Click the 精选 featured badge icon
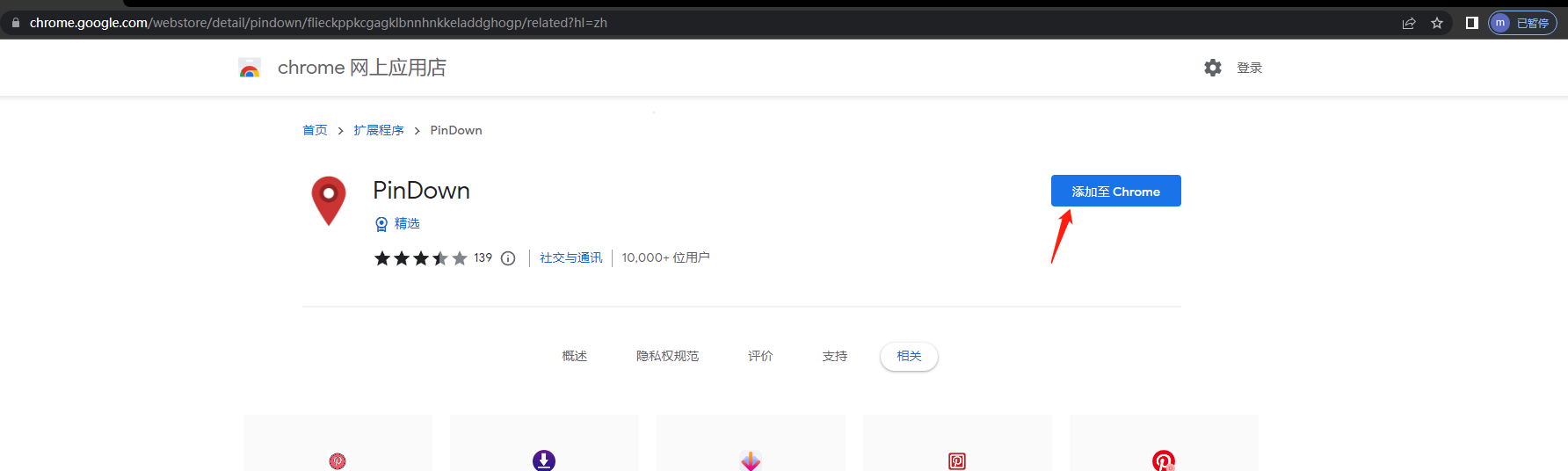Screen dimensions: 1568x471 point(381,224)
